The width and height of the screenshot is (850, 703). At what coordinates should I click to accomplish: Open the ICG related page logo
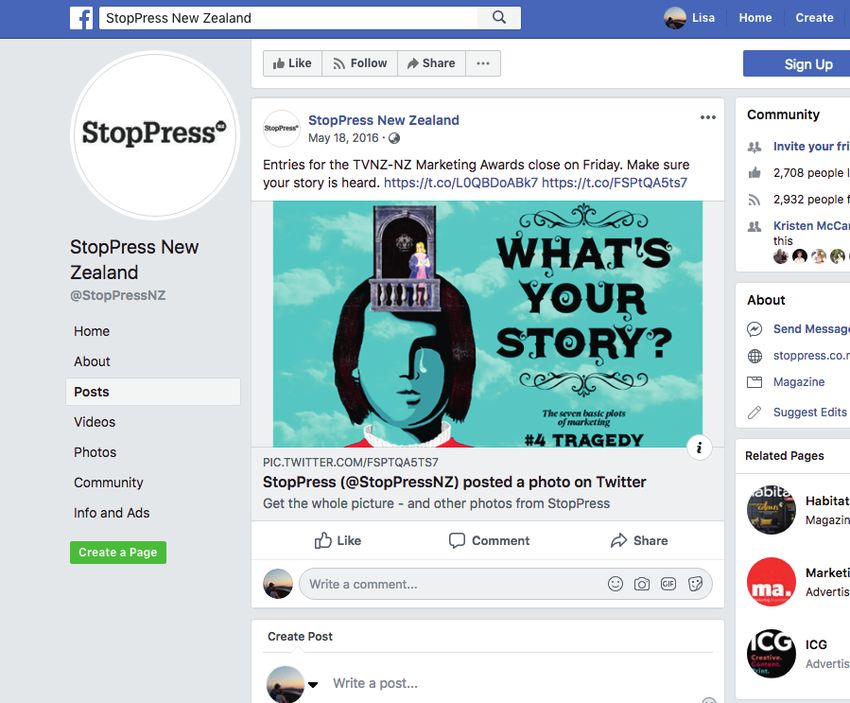pyautogui.click(x=771, y=654)
